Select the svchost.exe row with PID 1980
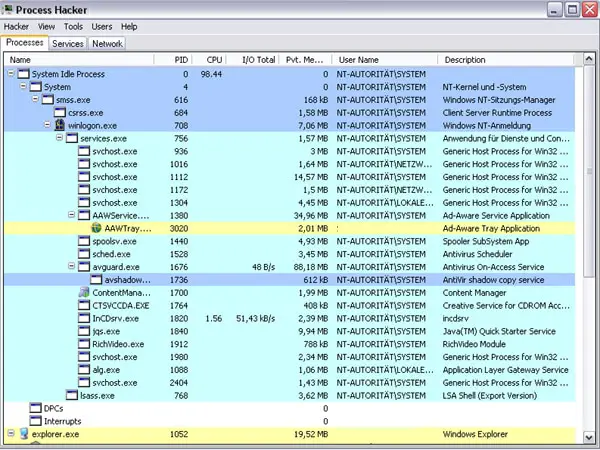The width and height of the screenshot is (600, 450). pos(289,357)
